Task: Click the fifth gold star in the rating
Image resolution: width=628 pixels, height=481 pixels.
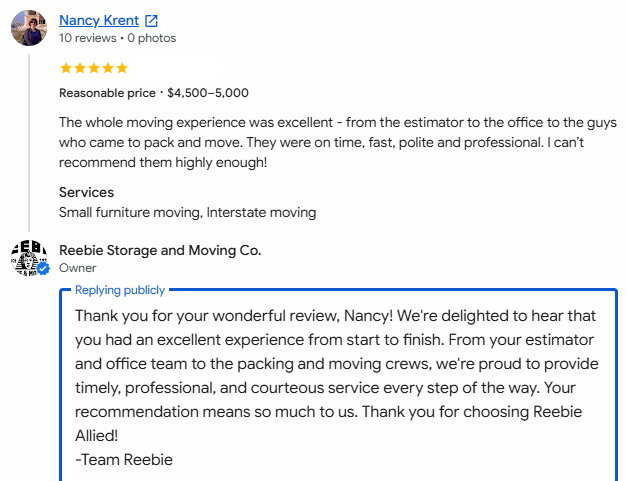Action: [122, 68]
